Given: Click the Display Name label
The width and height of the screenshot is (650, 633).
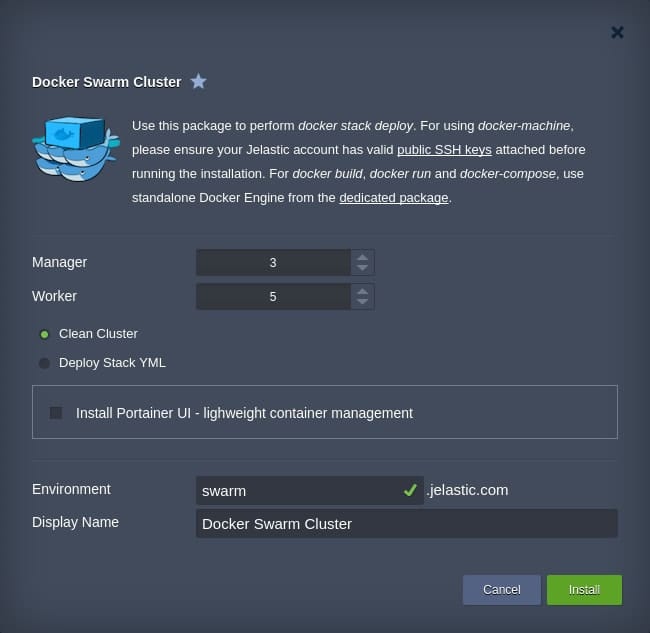Looking at the screenshot, I should click(x=75, y=522).
